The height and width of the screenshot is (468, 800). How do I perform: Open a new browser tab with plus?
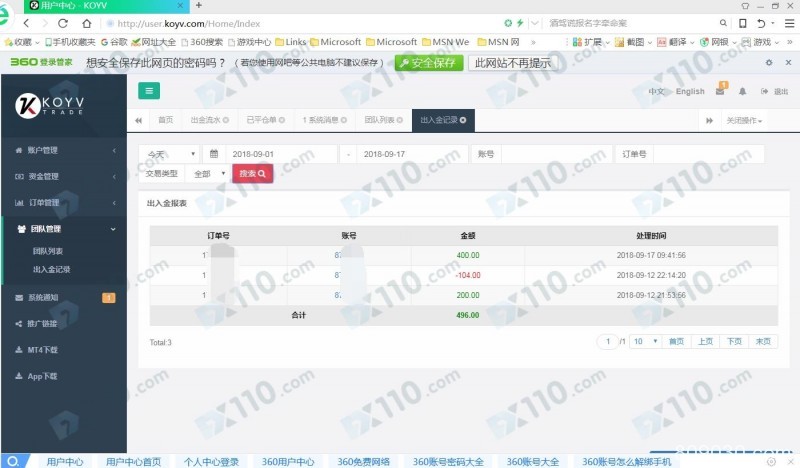pyautogui.click(x=199, y=5)
